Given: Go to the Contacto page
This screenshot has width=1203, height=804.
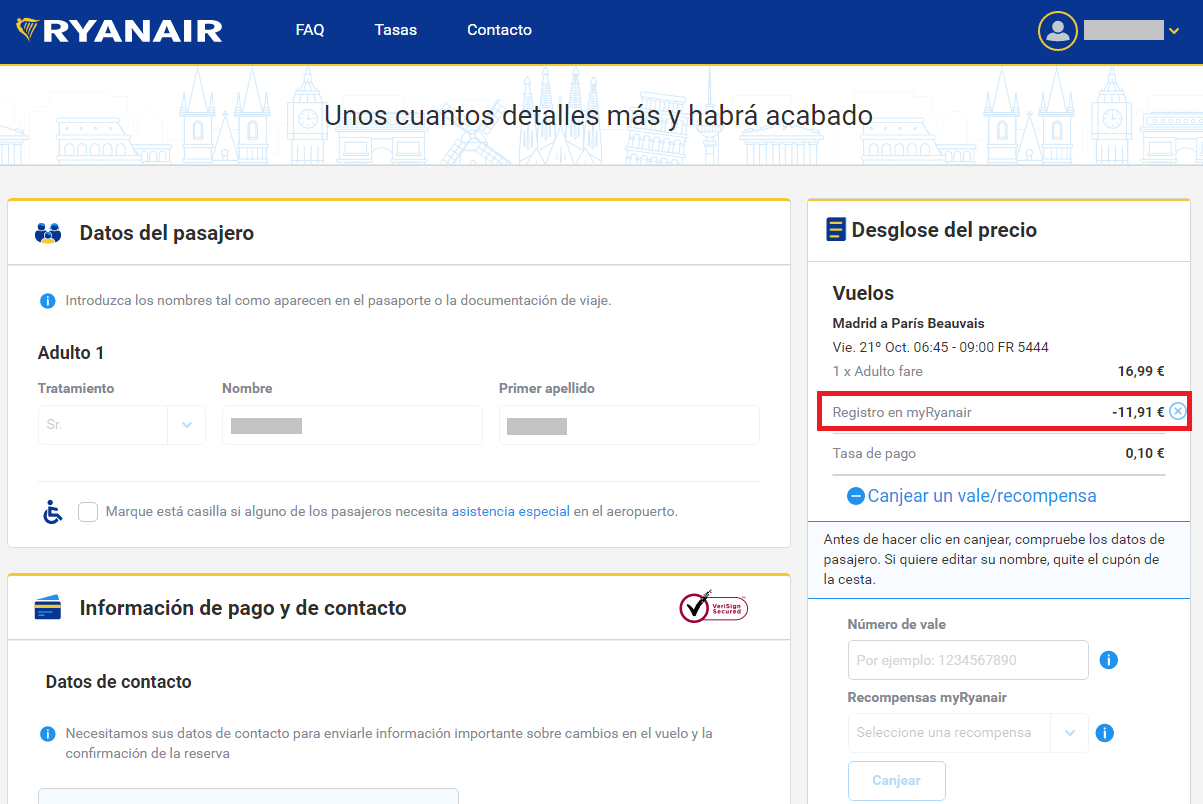Looking at the screenshot, I should pos(499,30).
